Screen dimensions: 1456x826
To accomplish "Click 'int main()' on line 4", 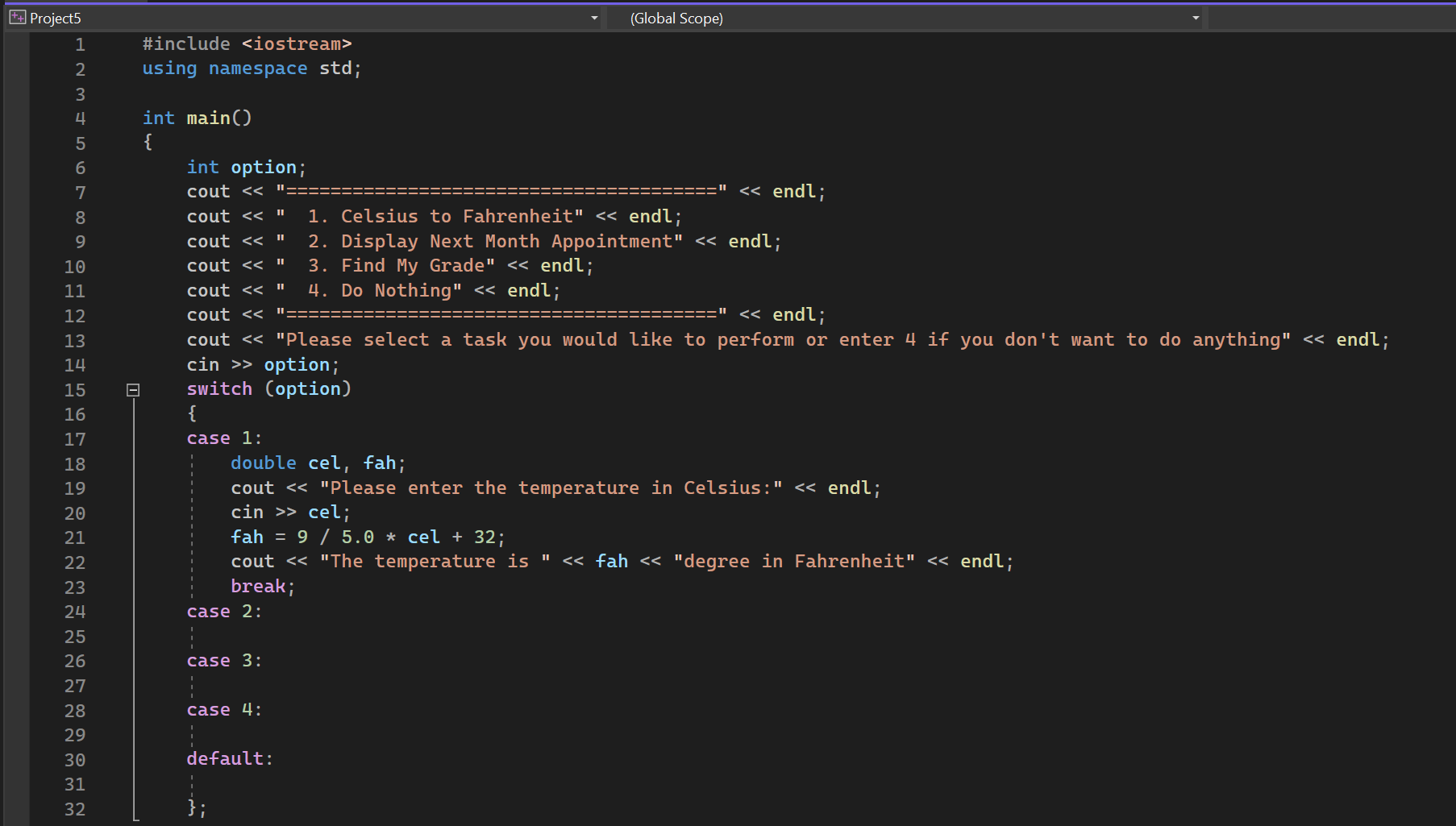I will 198,118.
